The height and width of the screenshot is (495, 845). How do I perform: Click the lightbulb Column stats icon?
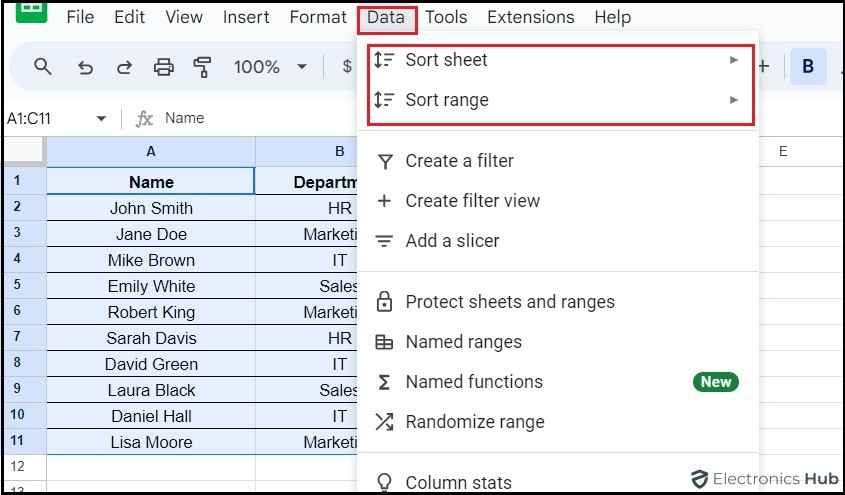(x=384, y=483)
